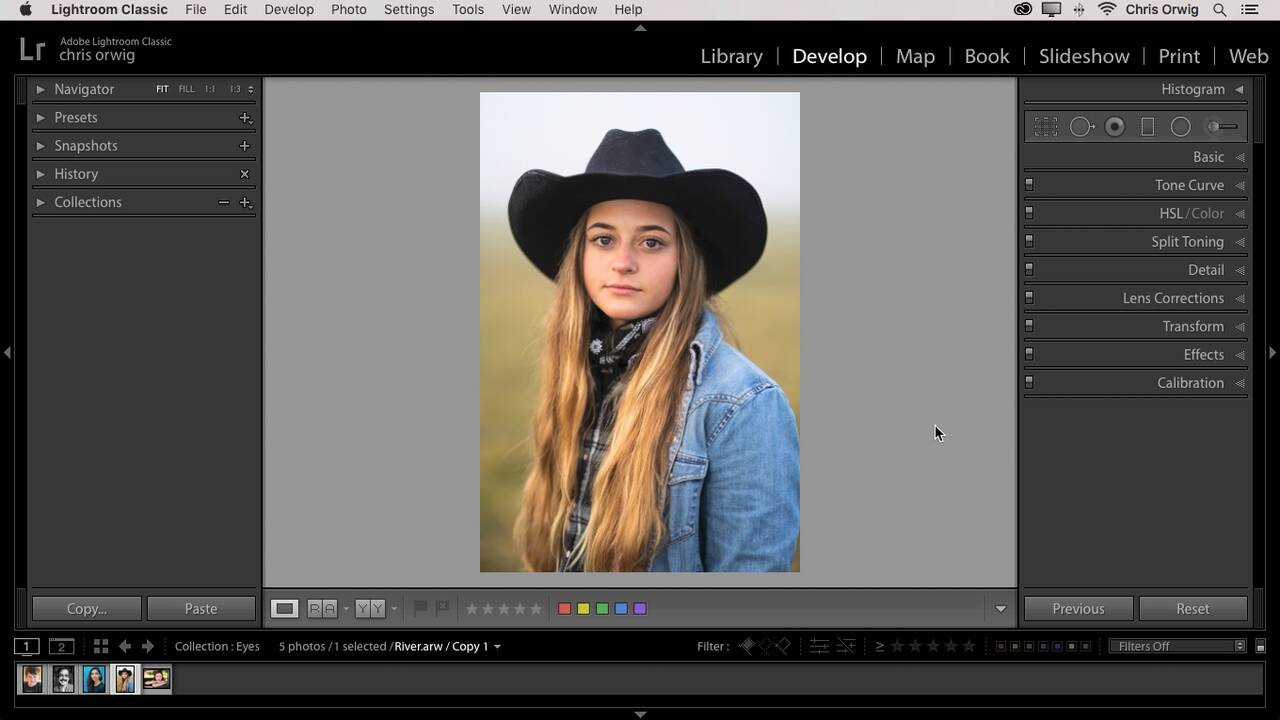Click the Copy... button
1280x720 pixels.
(86, 608)
